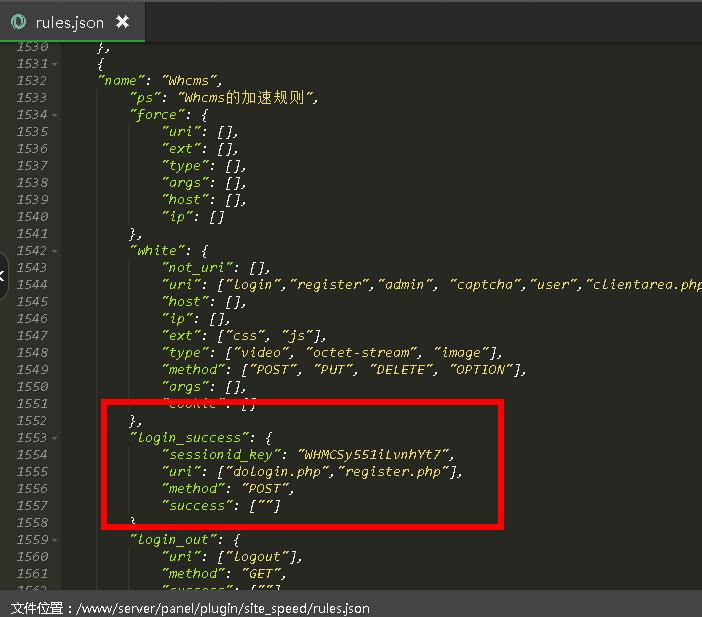This screenshot has width=702, height=617.
Task: Click the "sessionid_key" key
Action: point(221,455)
